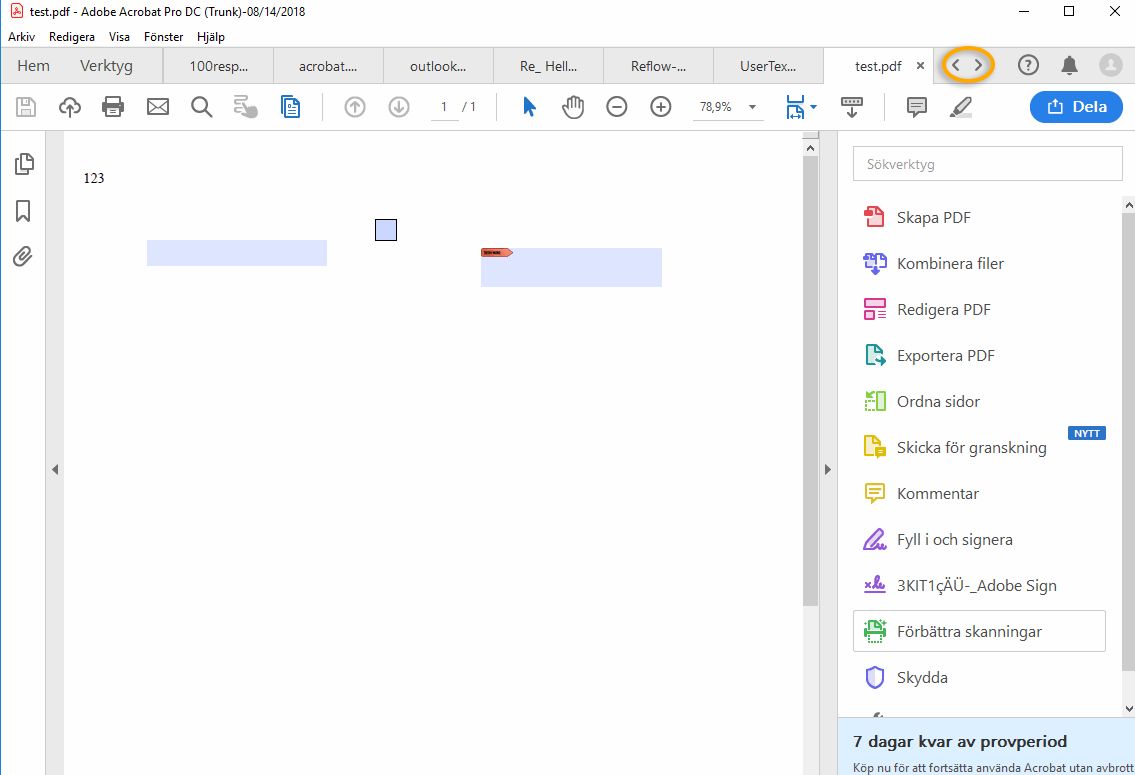The height and width of the screenshot is (775, 1135).
Task: Open notifications with the bell icon
Action: pyautogui.click(x=1069, y=65)
